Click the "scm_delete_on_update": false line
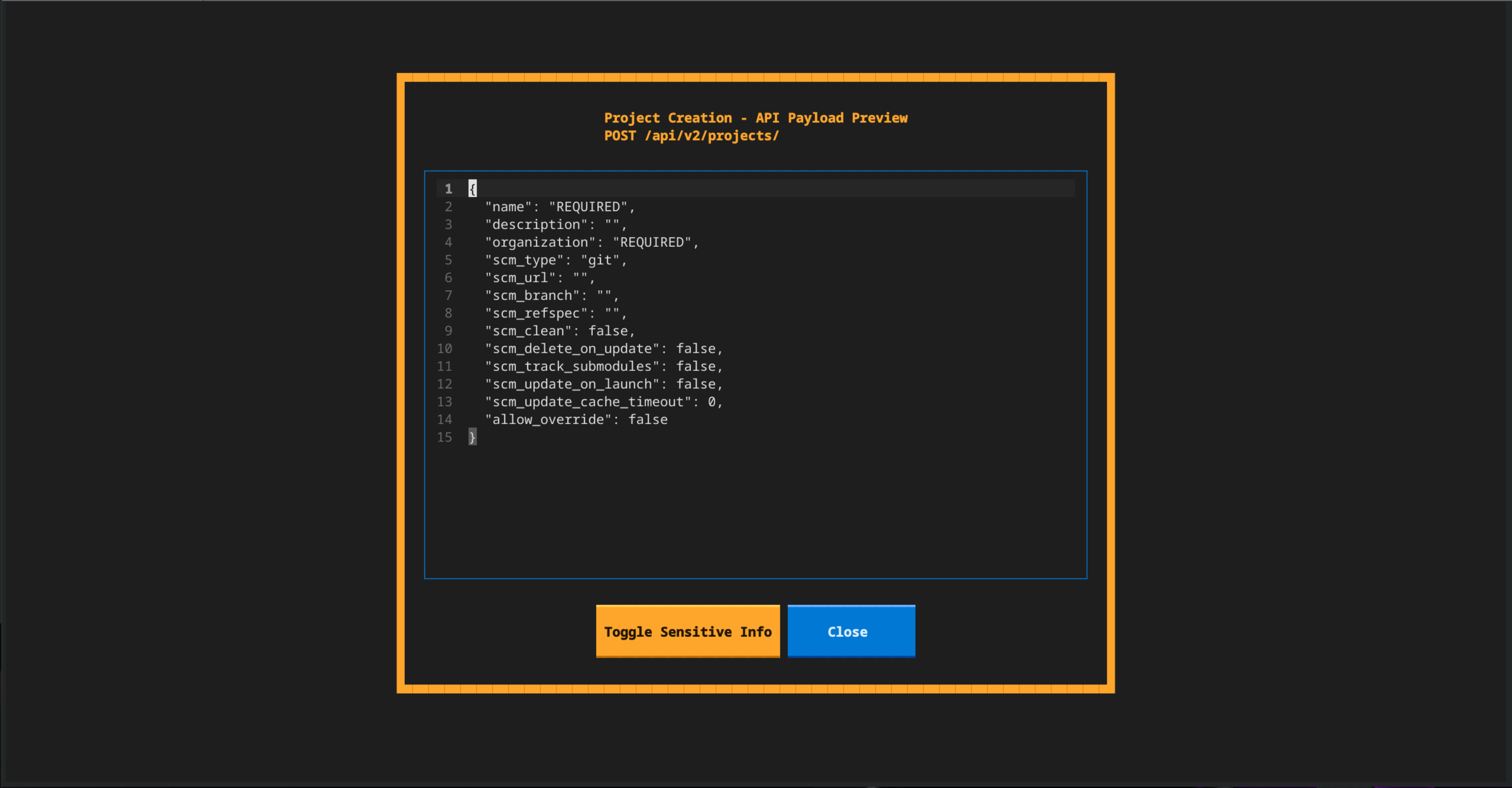Screen dimensions: 1512x788 (604, 348)
